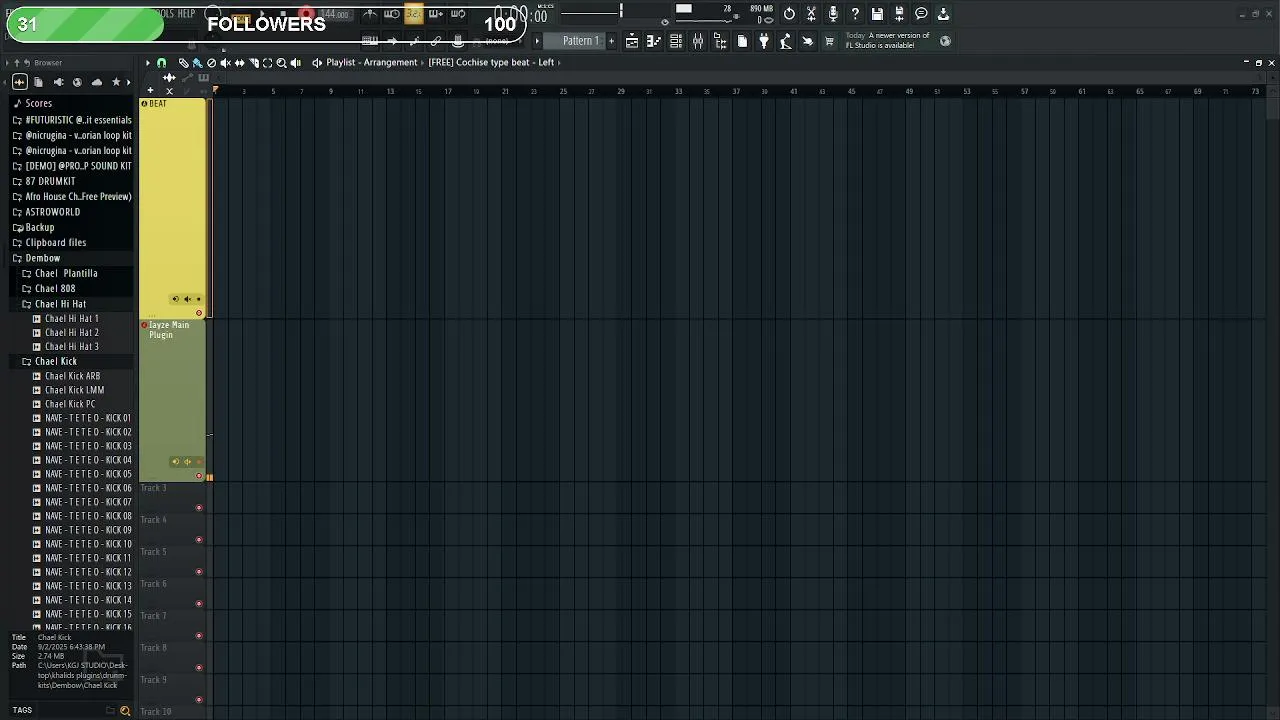Click the microphone recording icon
The image size is (1280, 720).
pos(833,14)
